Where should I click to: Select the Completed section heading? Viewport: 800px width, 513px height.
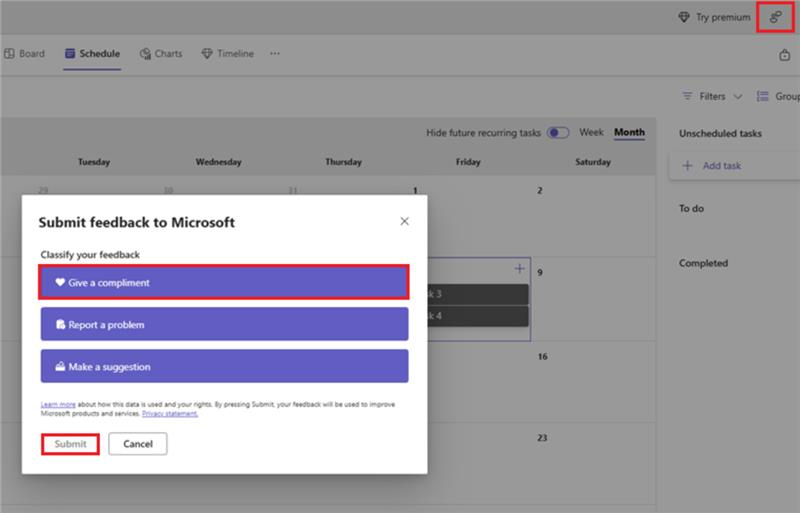(x=703, y=263)
